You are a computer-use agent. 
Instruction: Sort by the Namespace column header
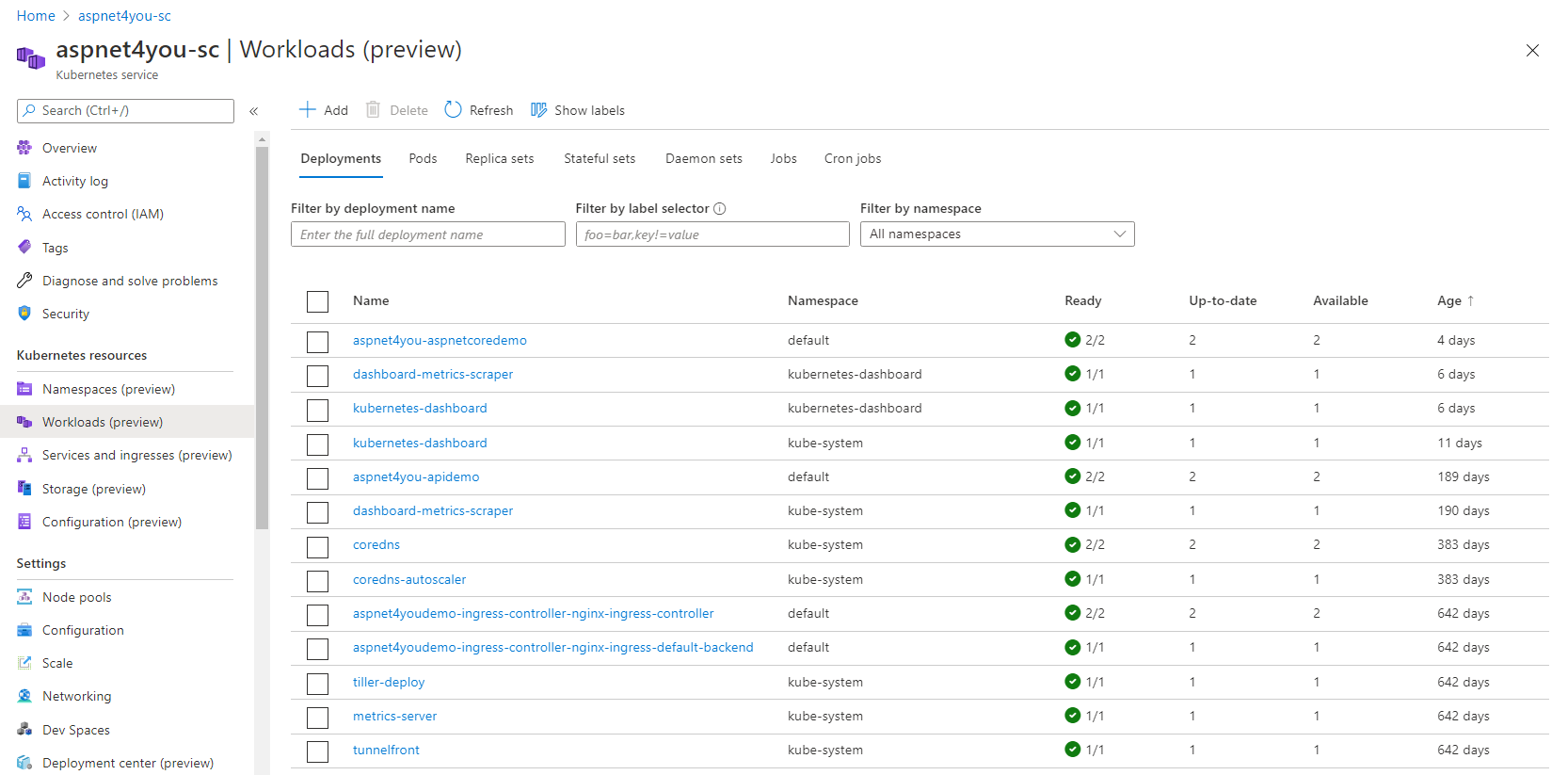pyautogui.click(x=823, y=300)
